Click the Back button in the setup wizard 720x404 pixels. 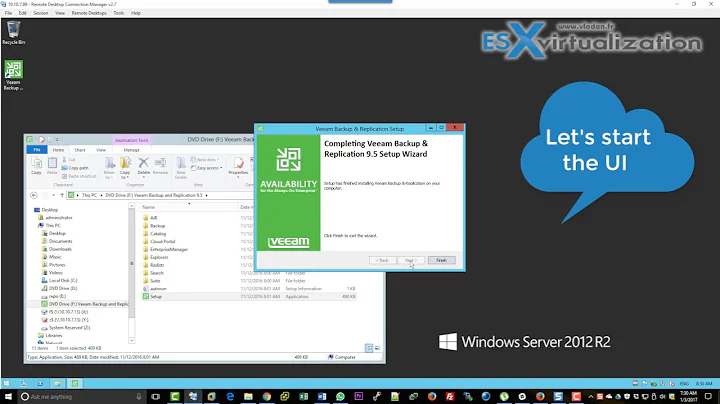(382, 260)
